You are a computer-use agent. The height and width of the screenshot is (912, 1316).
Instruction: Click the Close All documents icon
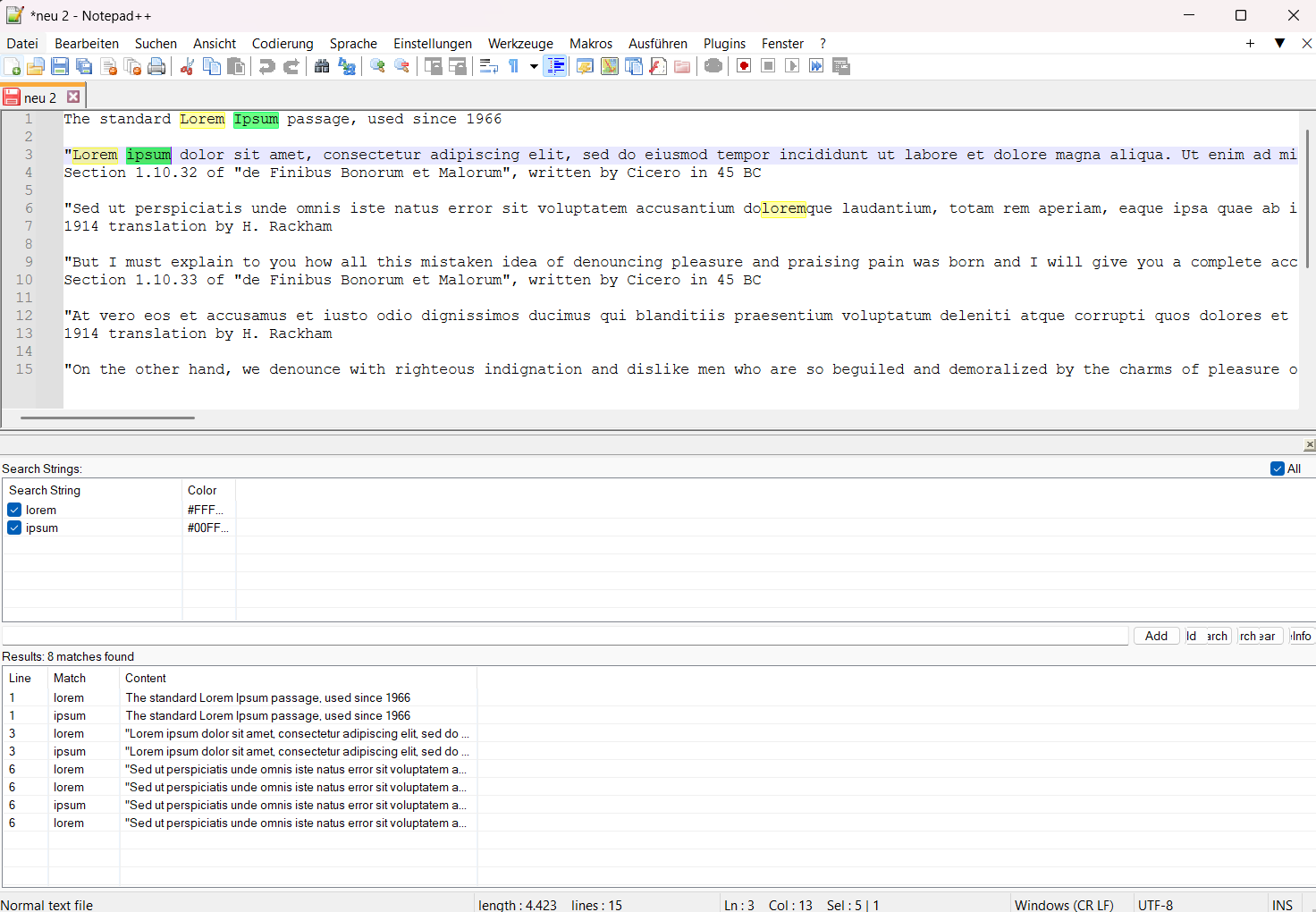tap(132, 66)
